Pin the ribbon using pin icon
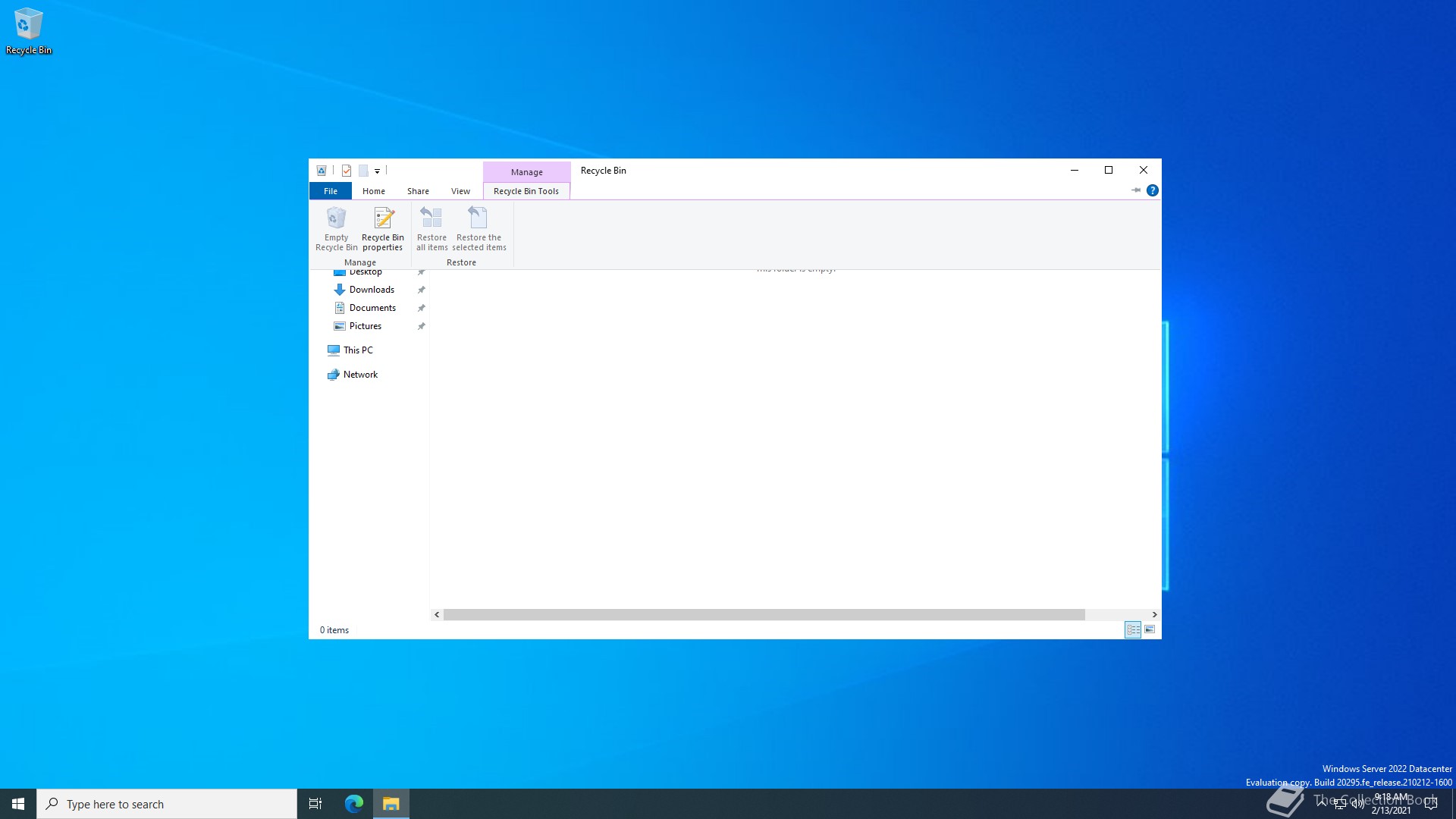 (1136, 190)
